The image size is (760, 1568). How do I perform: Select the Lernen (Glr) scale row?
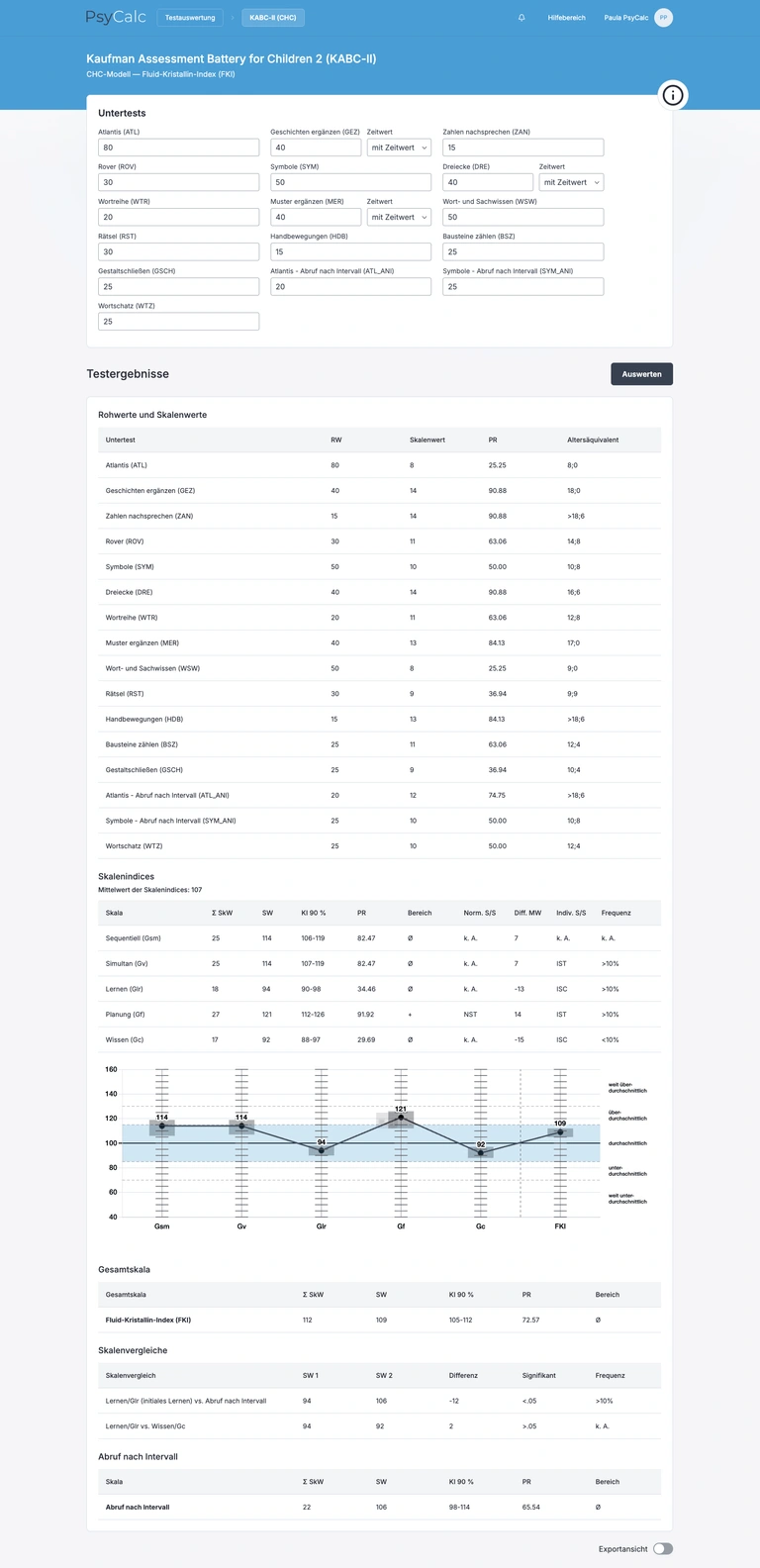(x=379, y=989)
